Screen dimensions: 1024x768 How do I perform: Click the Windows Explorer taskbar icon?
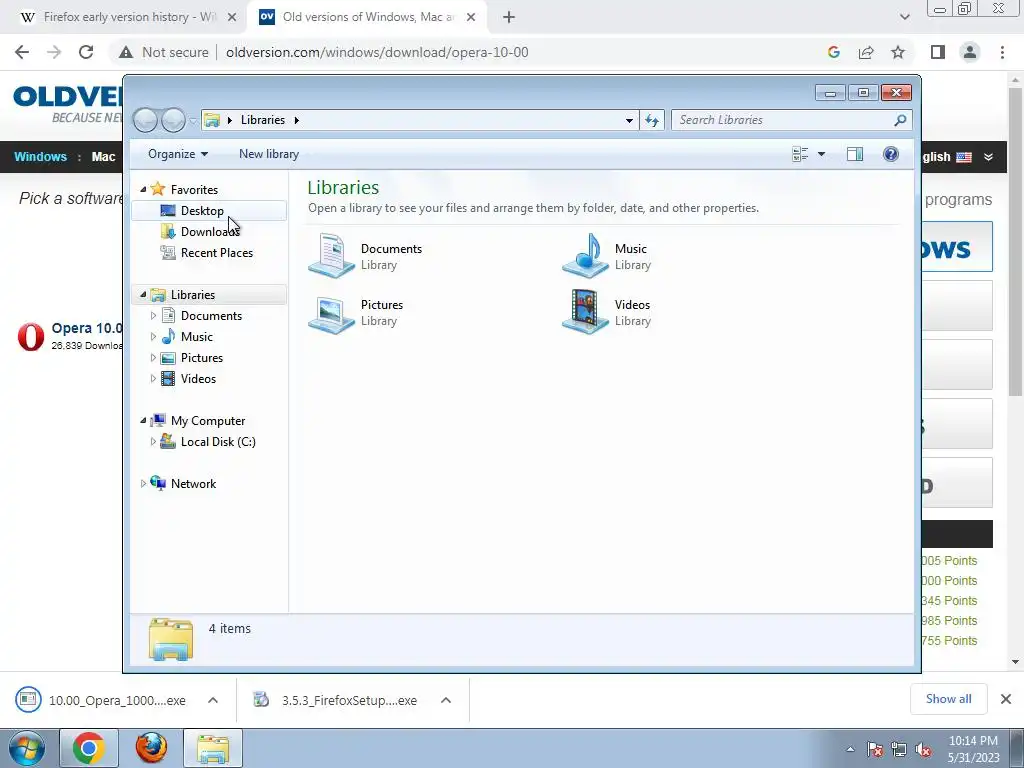tap(213, 748)
